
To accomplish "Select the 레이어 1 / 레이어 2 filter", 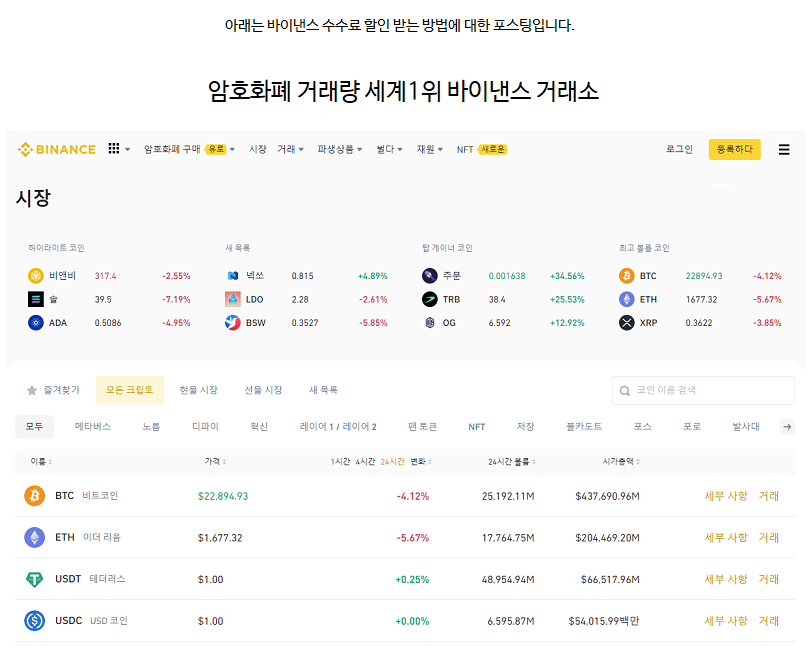I will pyautogui.click(x=338, y=427).
